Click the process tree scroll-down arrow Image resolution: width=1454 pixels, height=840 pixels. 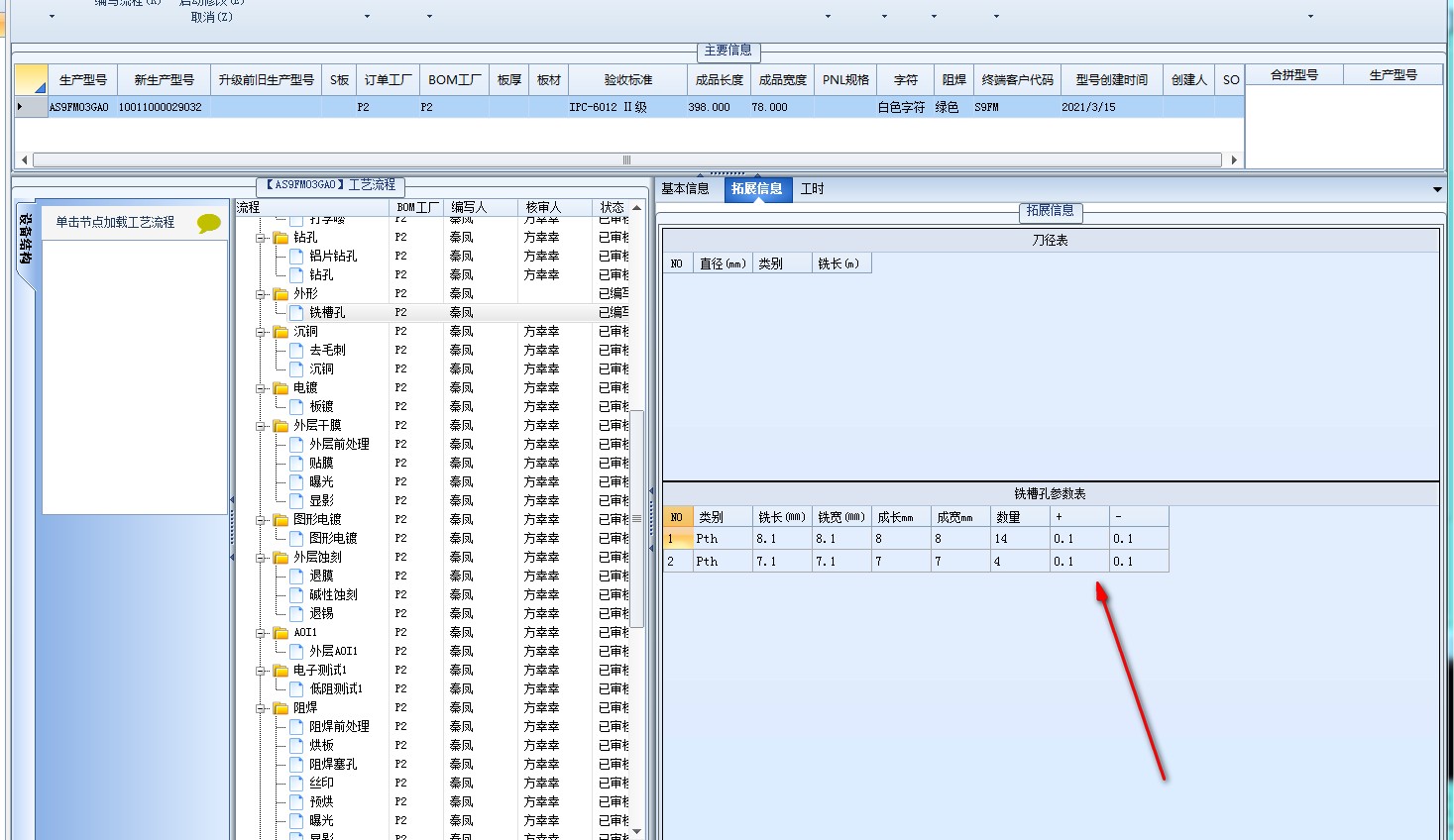tap(637, 832)
